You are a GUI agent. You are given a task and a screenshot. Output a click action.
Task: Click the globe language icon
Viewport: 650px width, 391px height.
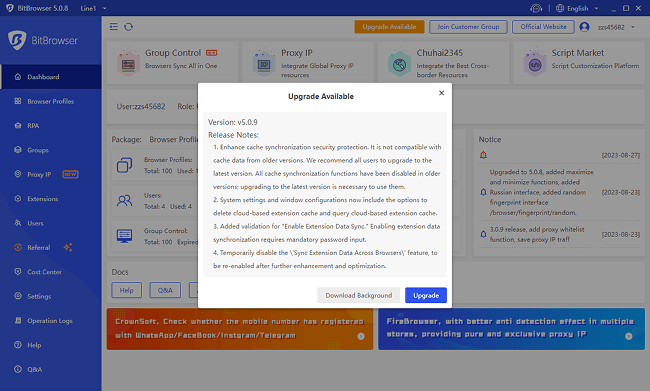click(x=560, y=8)
